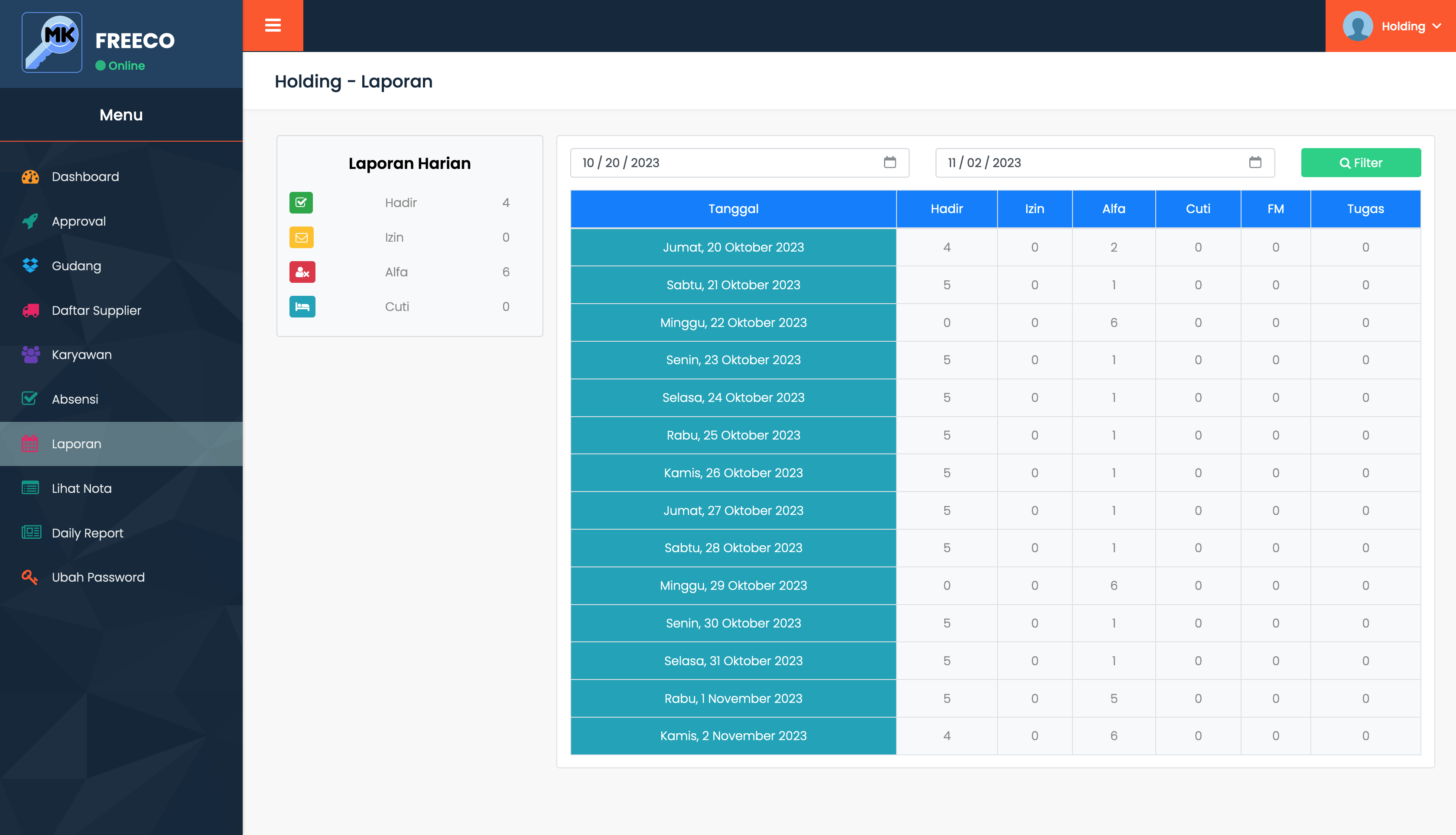The height and width of the screenshot is (835, 1456).
Task: Open Ubah Password in the sidebar
Action: [x=121, y=577]
